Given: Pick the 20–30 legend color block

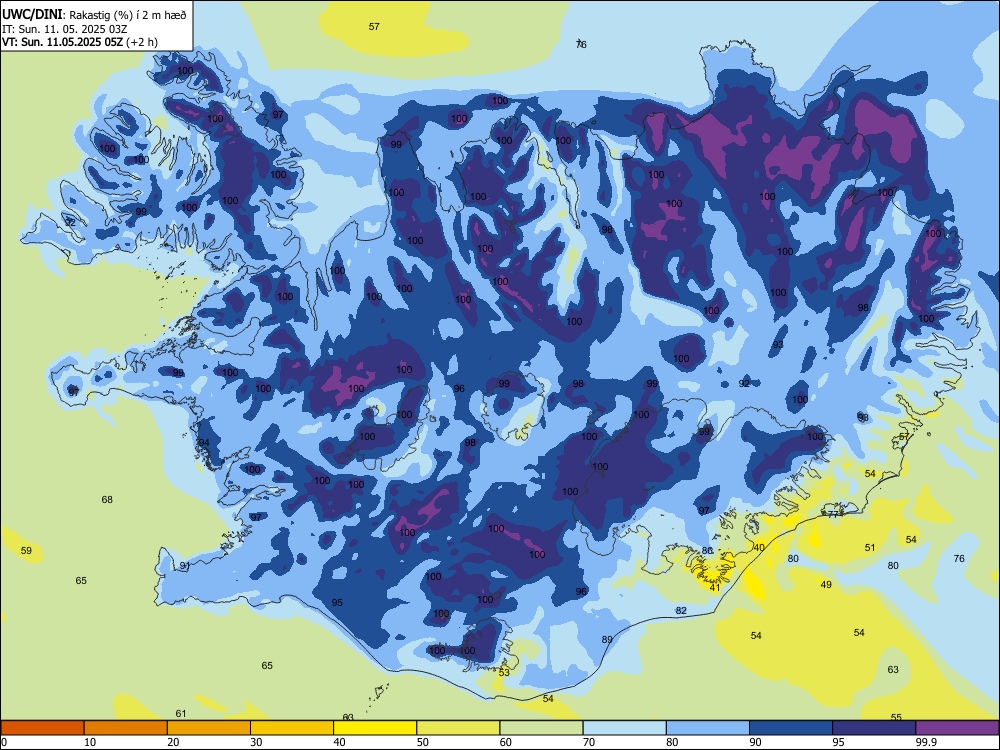Looking at the screenshot, I should [x=209, y=728].
